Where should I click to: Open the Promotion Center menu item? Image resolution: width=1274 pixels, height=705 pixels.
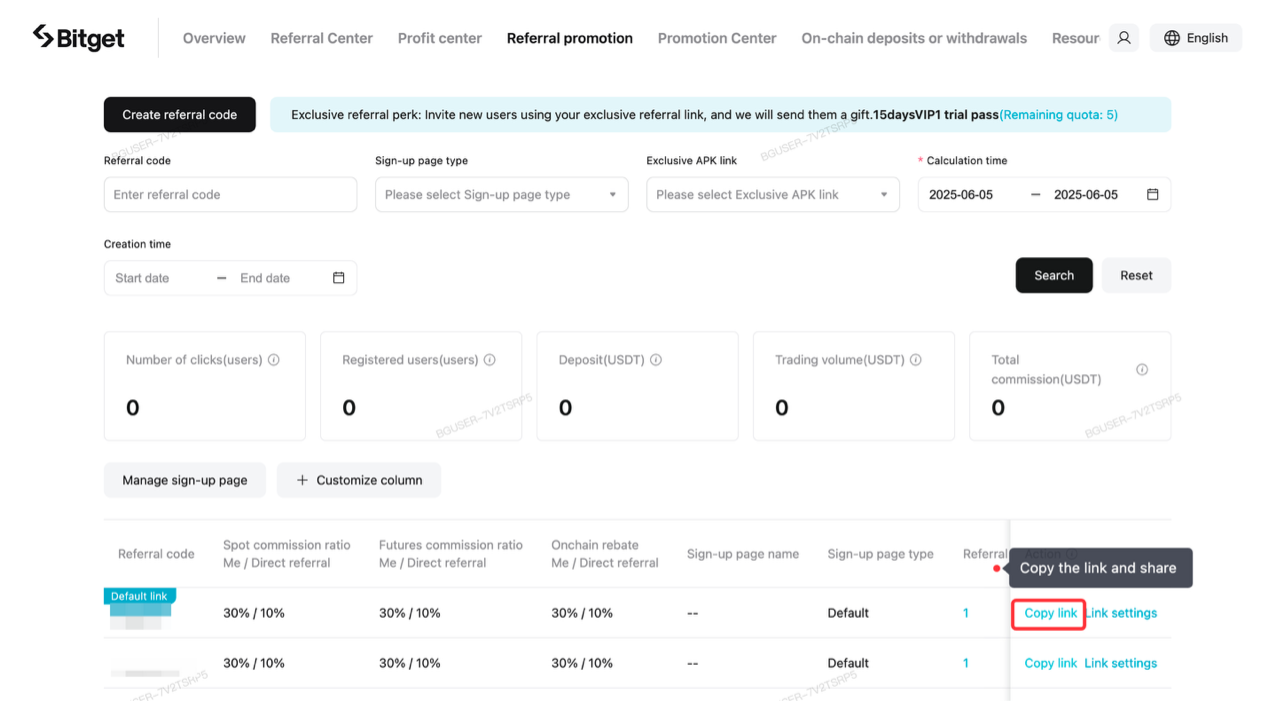tap(716, 38)
